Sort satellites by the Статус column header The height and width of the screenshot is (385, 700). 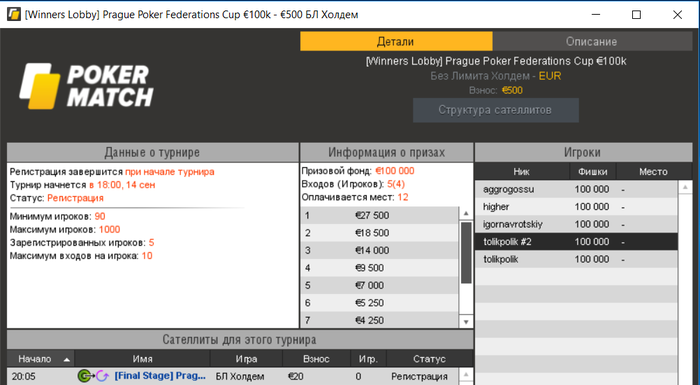coord(429,359)
